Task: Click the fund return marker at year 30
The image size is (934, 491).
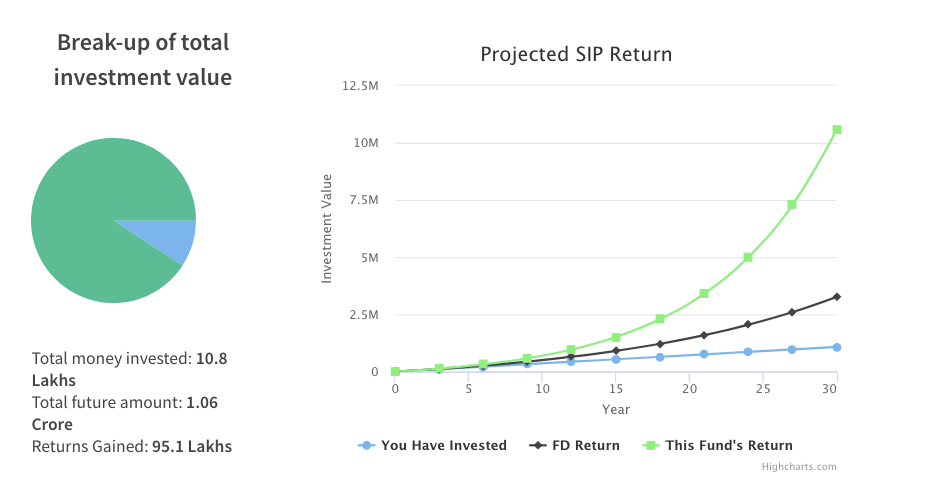Action: pos(837,130)
